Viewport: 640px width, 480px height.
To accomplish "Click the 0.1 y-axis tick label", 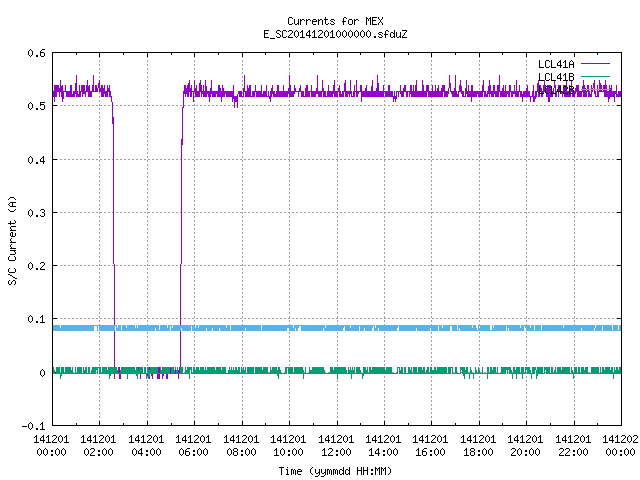I will point(36,319).
